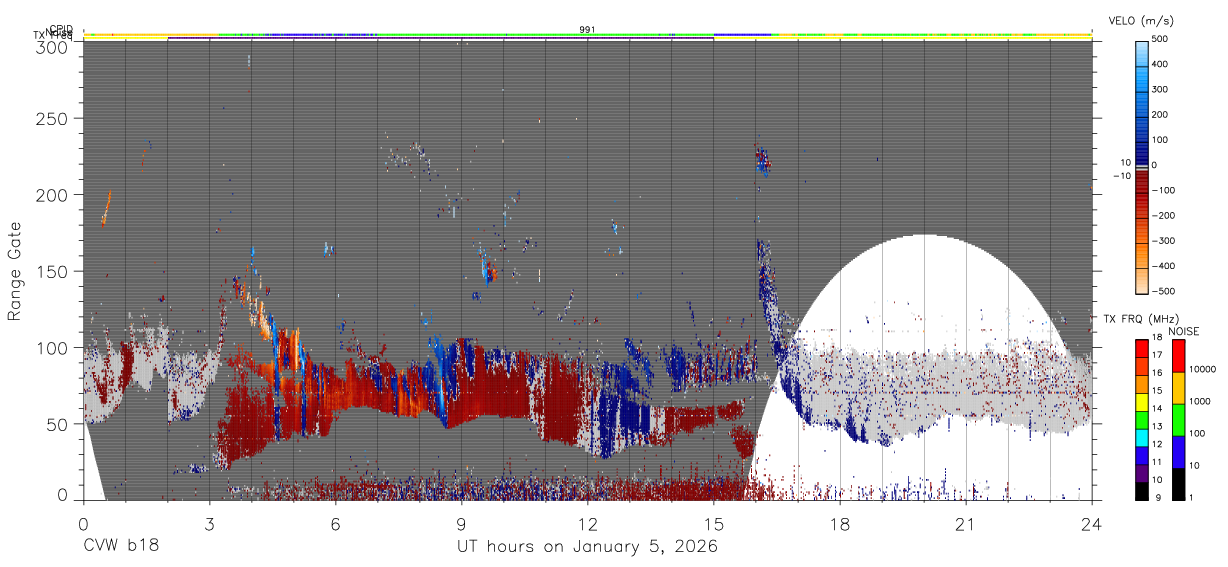Click the '200' velocity scale label
Image resolution: width=1228 pixels, height=567 pixels.
click(1160, 114)
